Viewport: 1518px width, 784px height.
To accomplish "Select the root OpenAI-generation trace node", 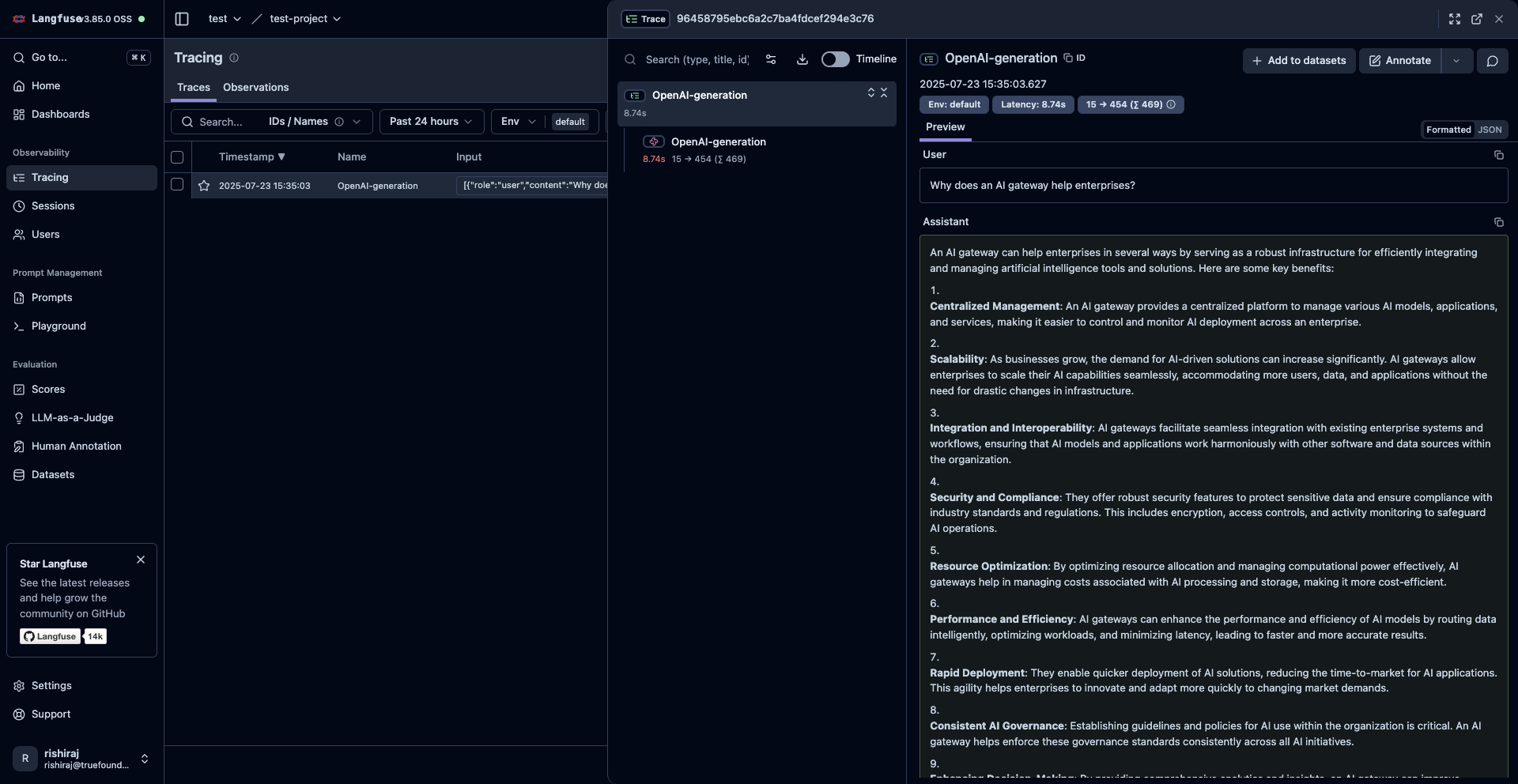I will point(757,104).
